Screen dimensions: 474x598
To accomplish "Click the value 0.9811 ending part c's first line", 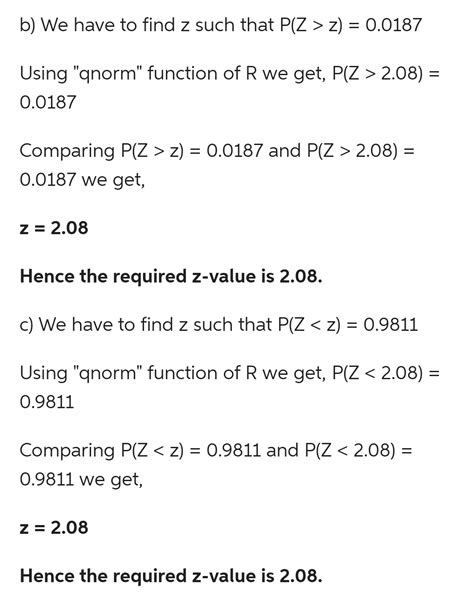I will click(x=391, y=325).
